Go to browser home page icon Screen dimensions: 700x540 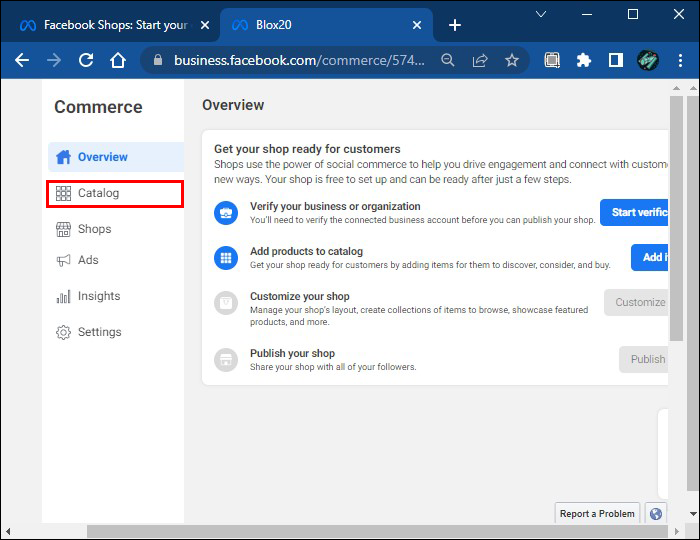click(118, 60)
